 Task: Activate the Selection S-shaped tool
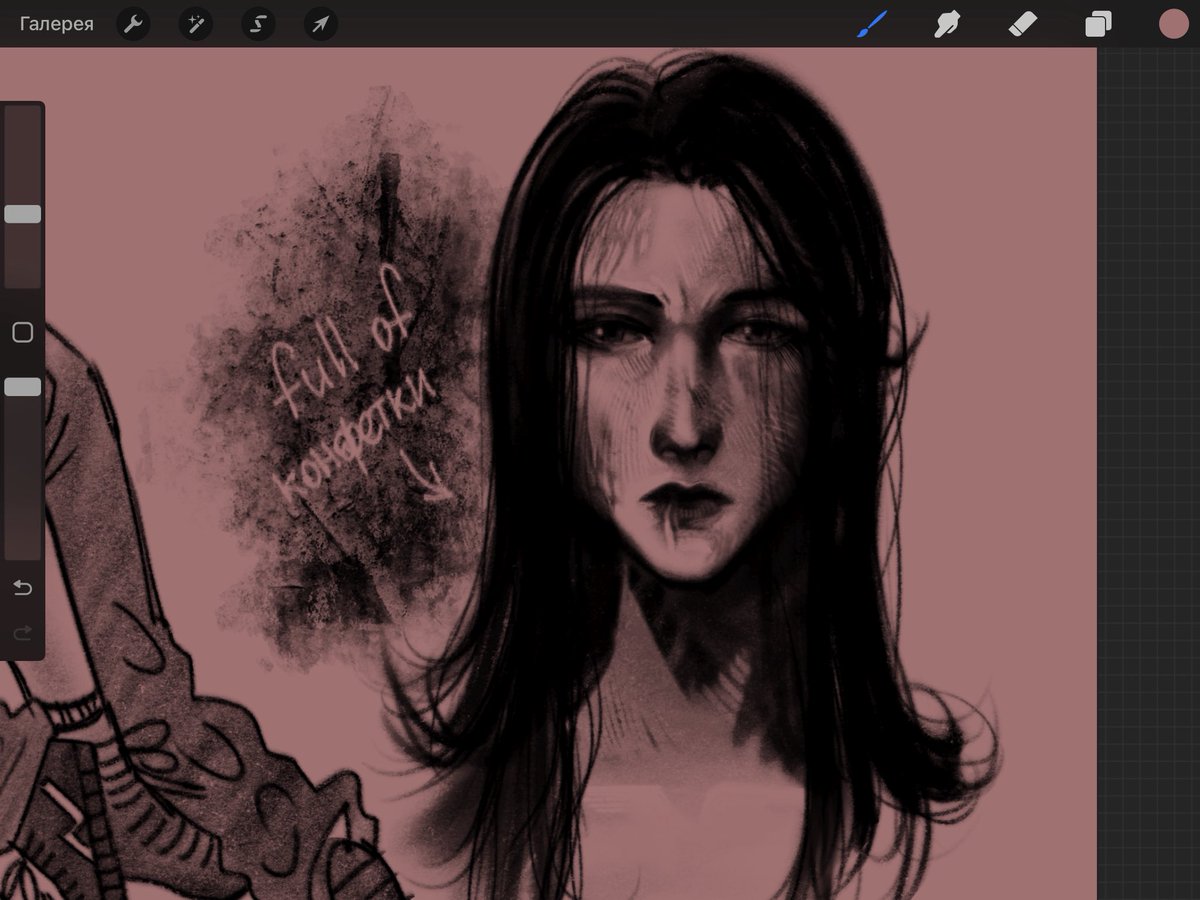[x=258, y=24]
